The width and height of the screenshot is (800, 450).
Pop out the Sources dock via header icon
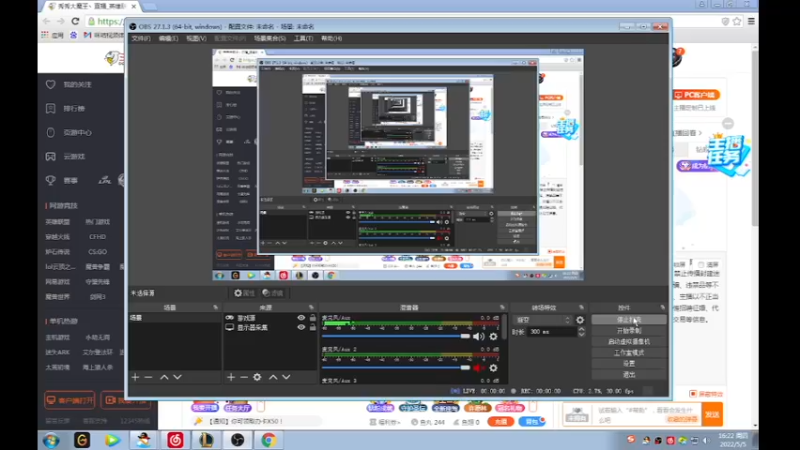pos(311,308)
